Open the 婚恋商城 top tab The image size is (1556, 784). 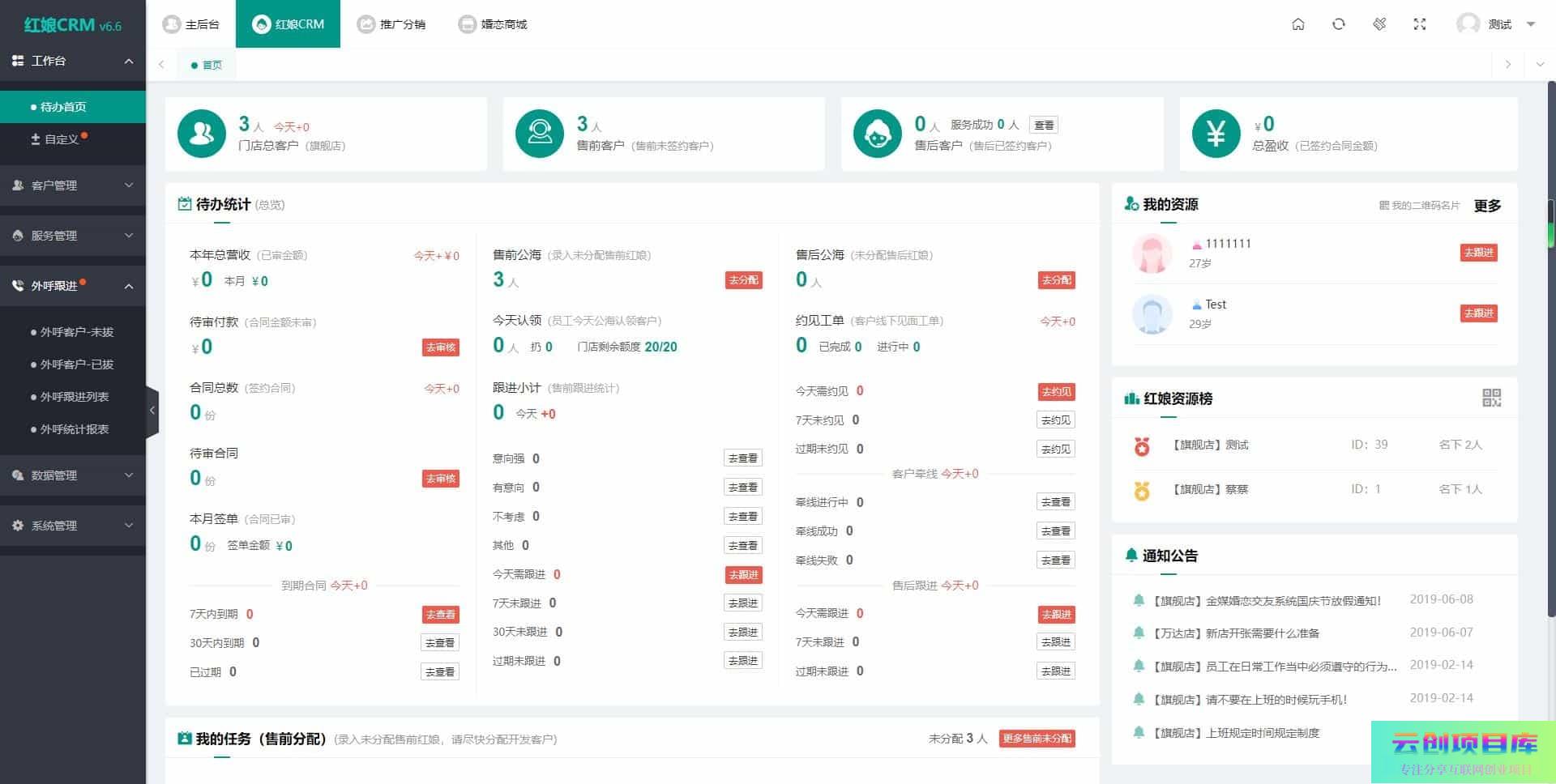(x=493, y=24)
